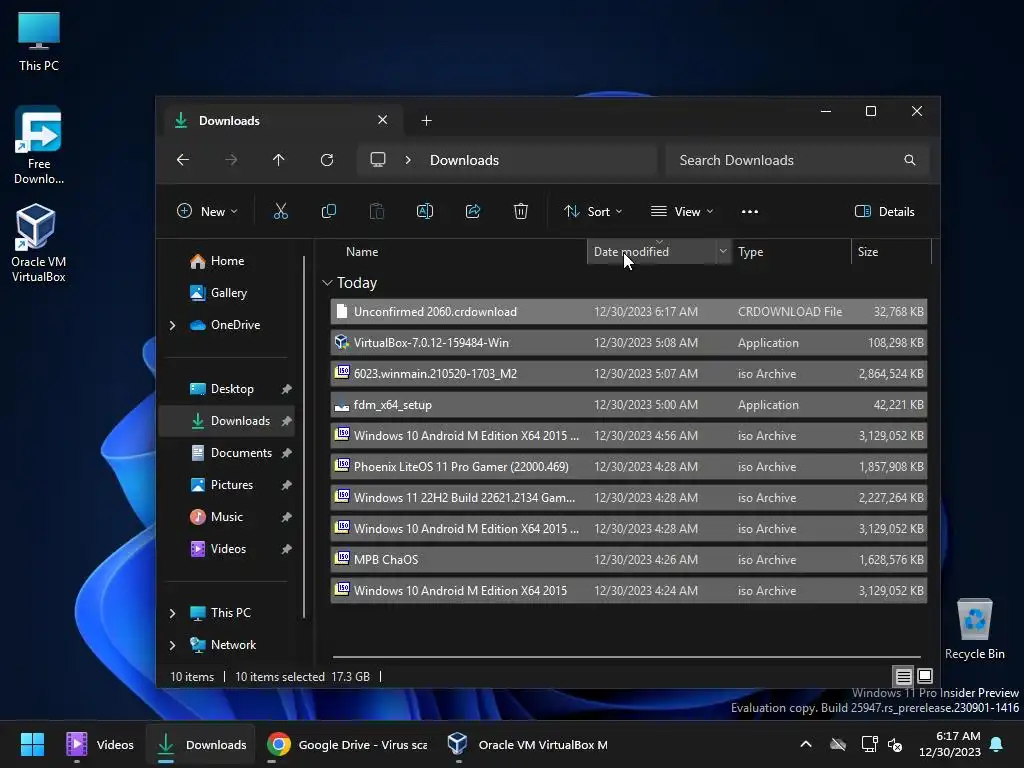Add a new tab with plus button

426,121
